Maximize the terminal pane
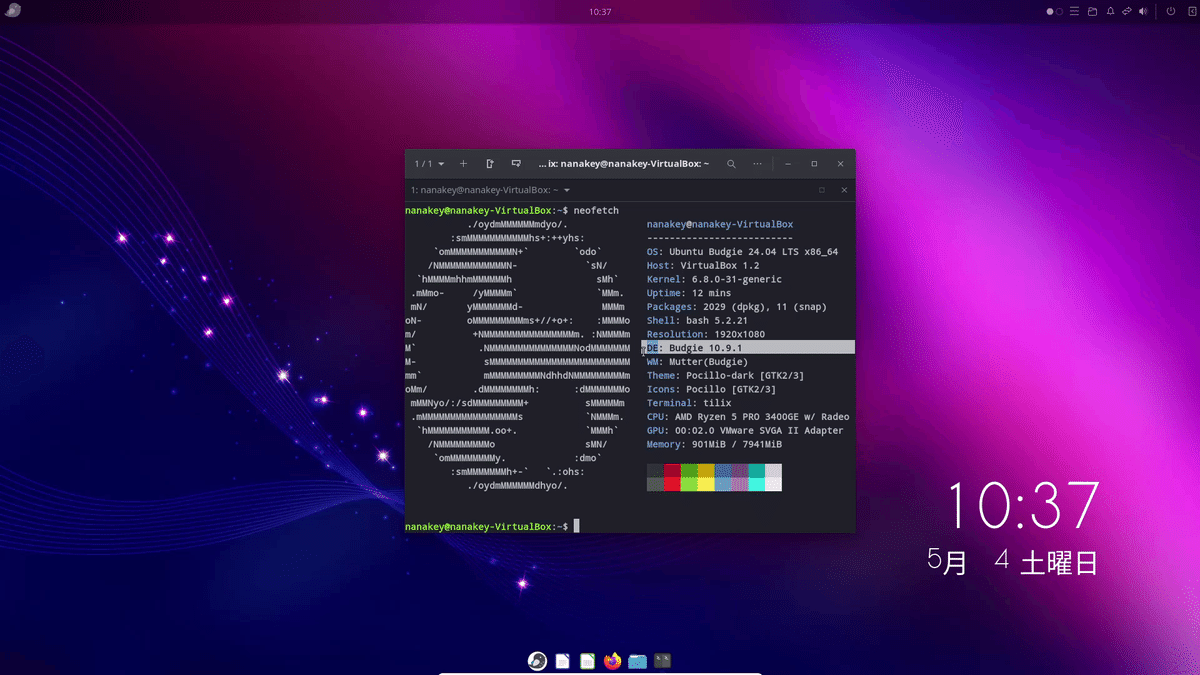 click(x=822, y=190)
